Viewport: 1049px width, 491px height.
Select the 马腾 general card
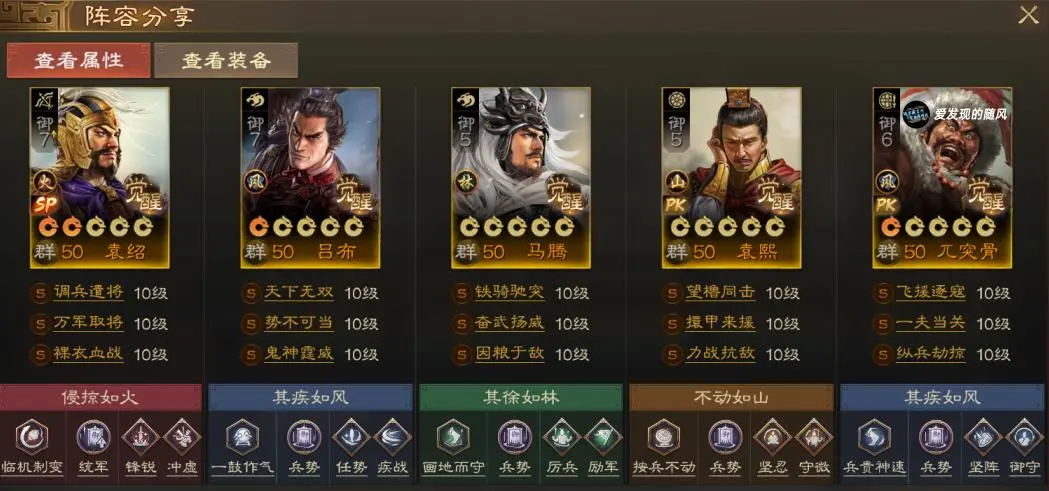click(521, 177)
